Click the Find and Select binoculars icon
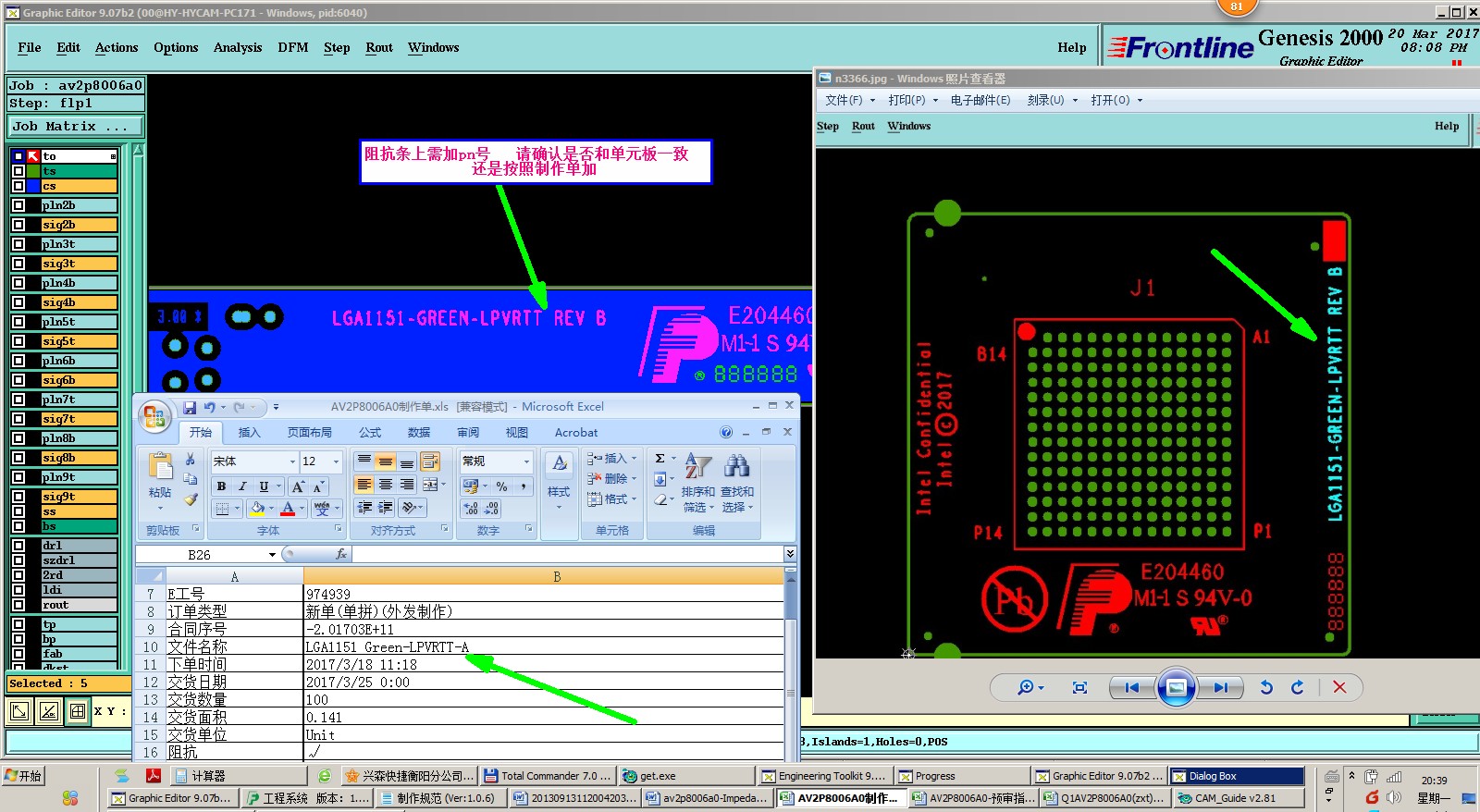Viewport: 1480px width, 812px height. coord(737,466)
